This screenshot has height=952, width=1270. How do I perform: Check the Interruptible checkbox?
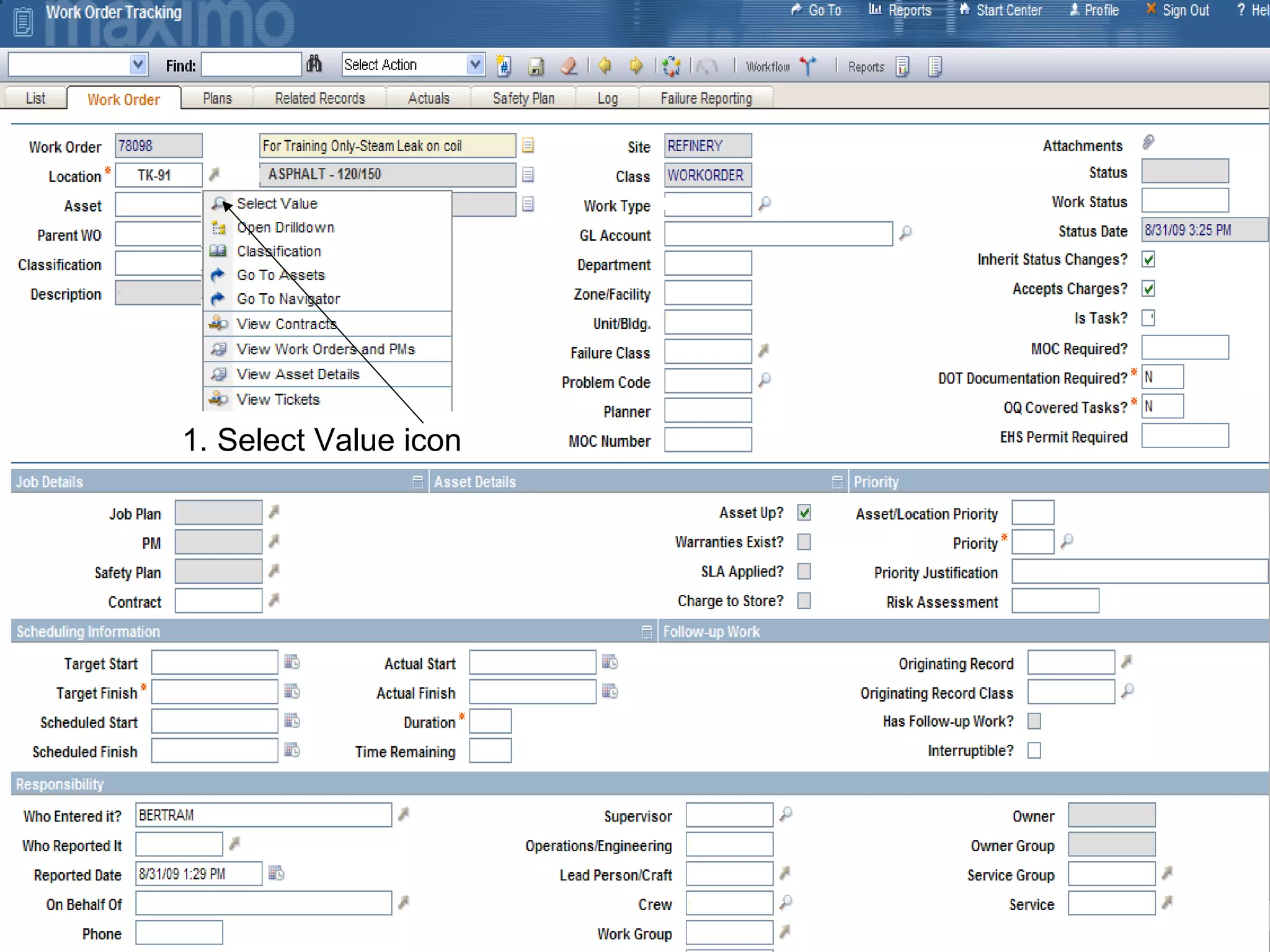1034,751
